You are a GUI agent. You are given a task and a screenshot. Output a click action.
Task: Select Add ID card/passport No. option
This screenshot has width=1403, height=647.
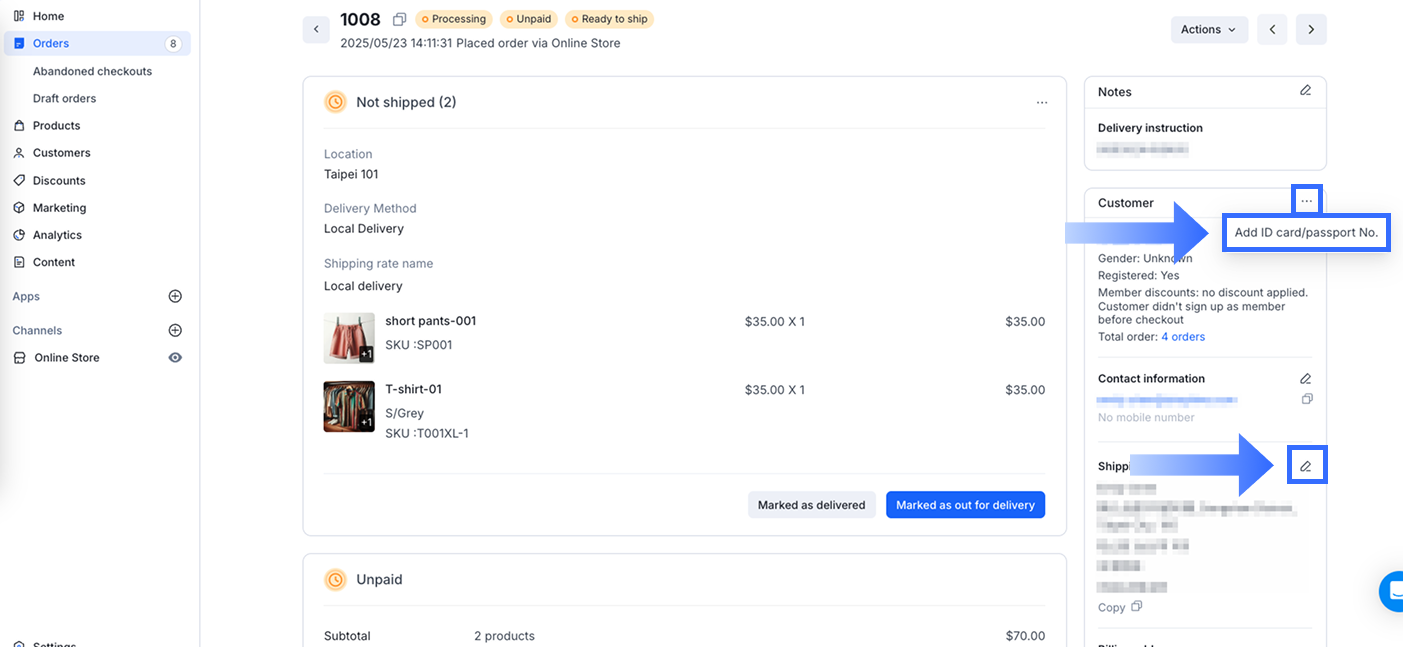click(1306, 232)
